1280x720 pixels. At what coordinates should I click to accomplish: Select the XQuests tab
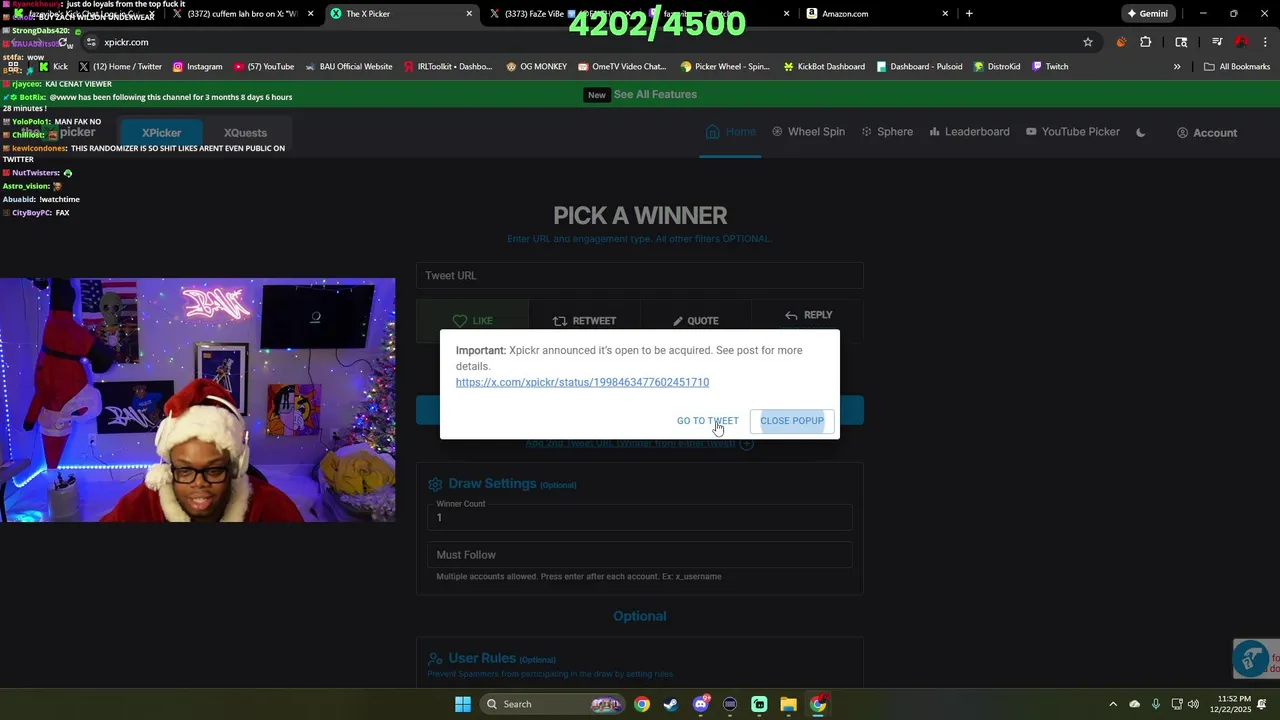coord(245,133)
